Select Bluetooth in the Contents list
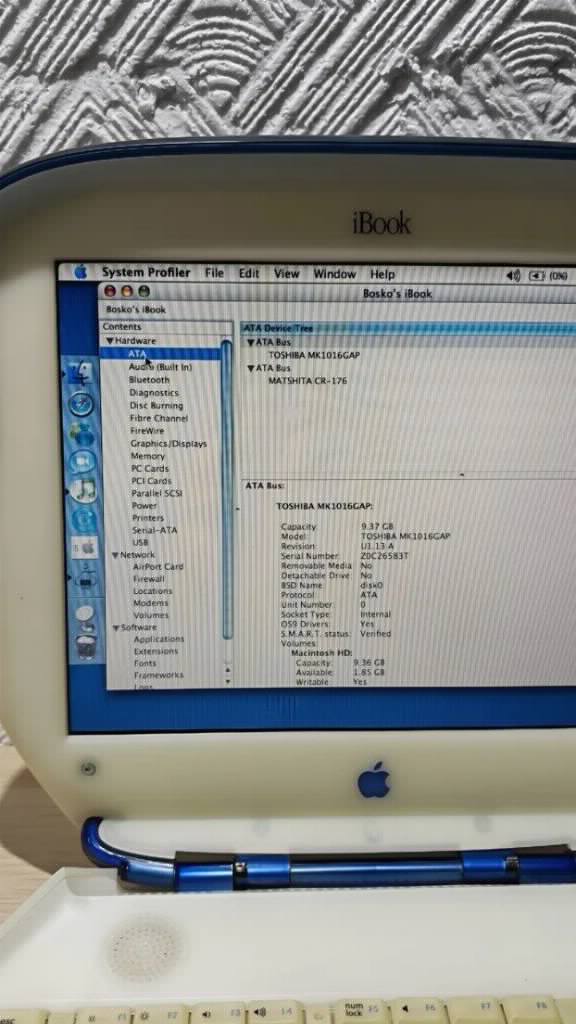 point(149,379)
